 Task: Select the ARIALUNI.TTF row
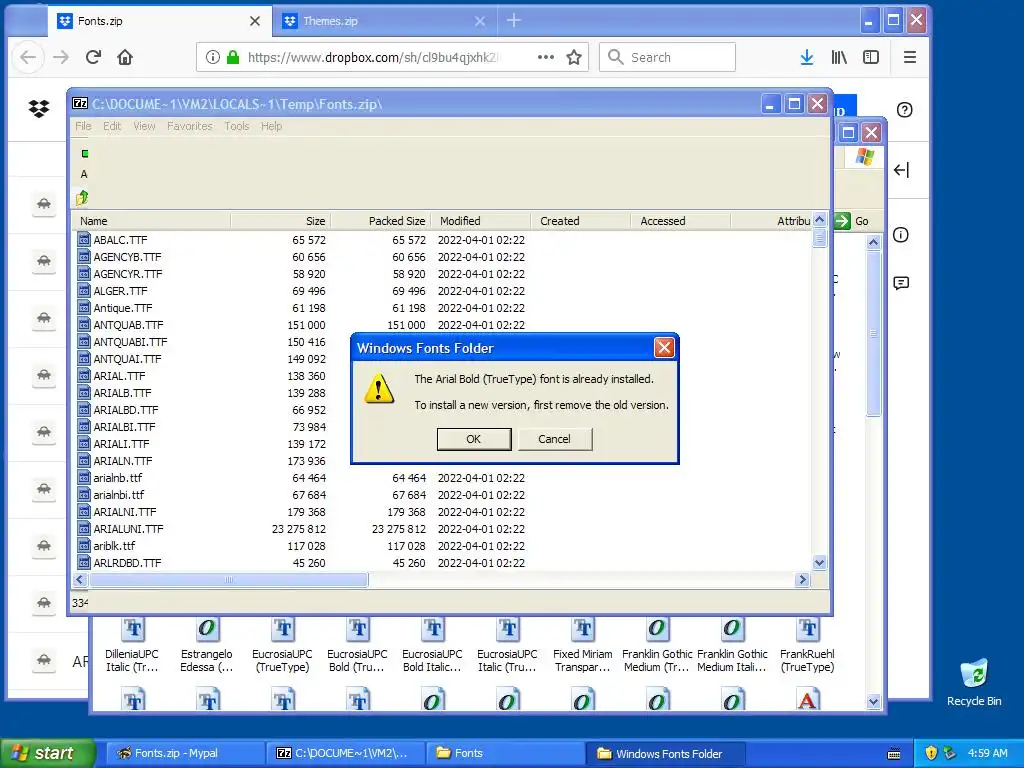click(x=442, y=528)
